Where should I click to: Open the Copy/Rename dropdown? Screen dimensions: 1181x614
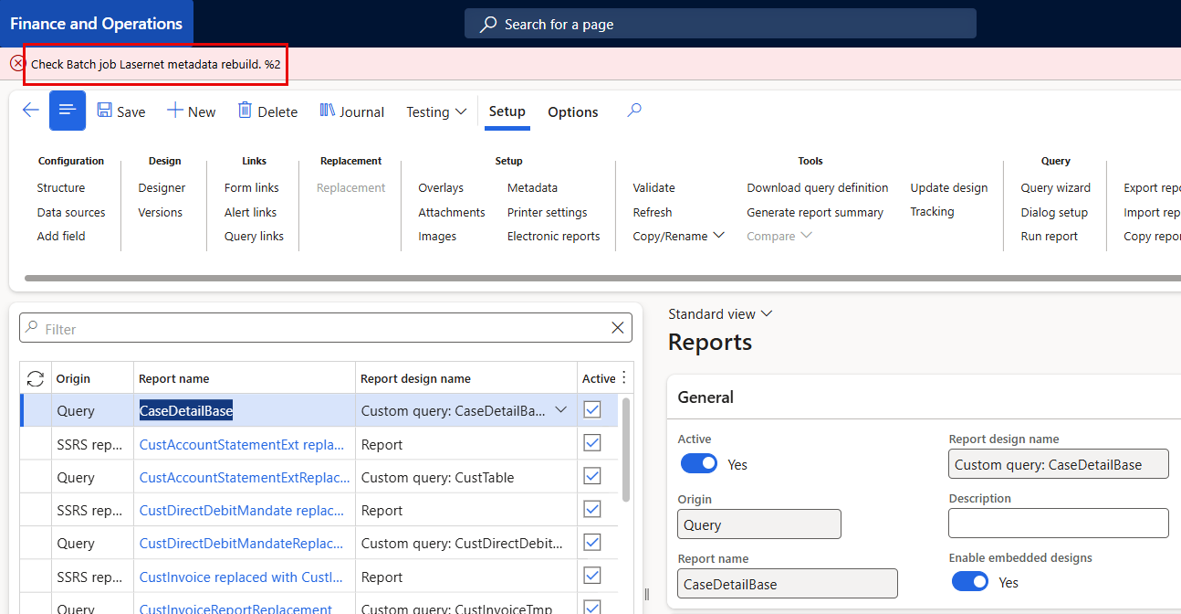(x=678, y=236)
